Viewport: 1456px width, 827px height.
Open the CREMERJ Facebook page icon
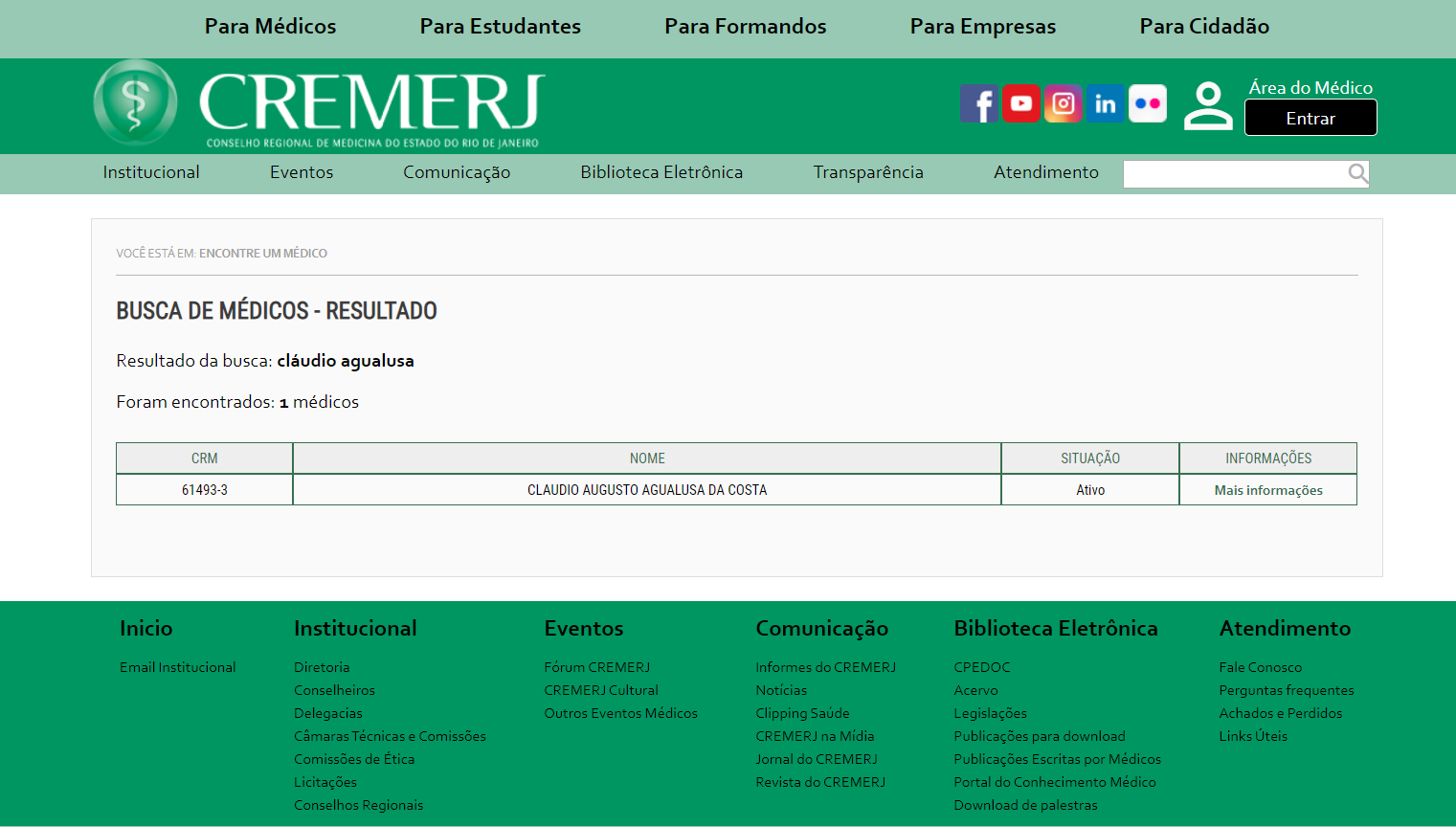coord(979,103)
